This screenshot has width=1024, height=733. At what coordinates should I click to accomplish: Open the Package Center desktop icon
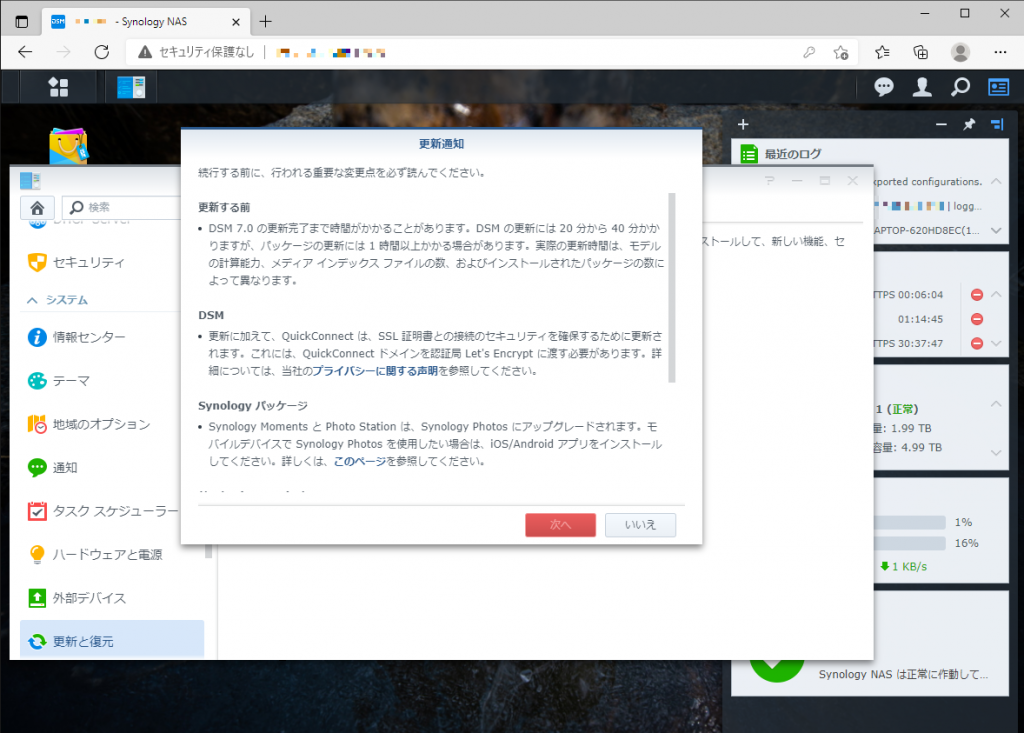[69, 146]
